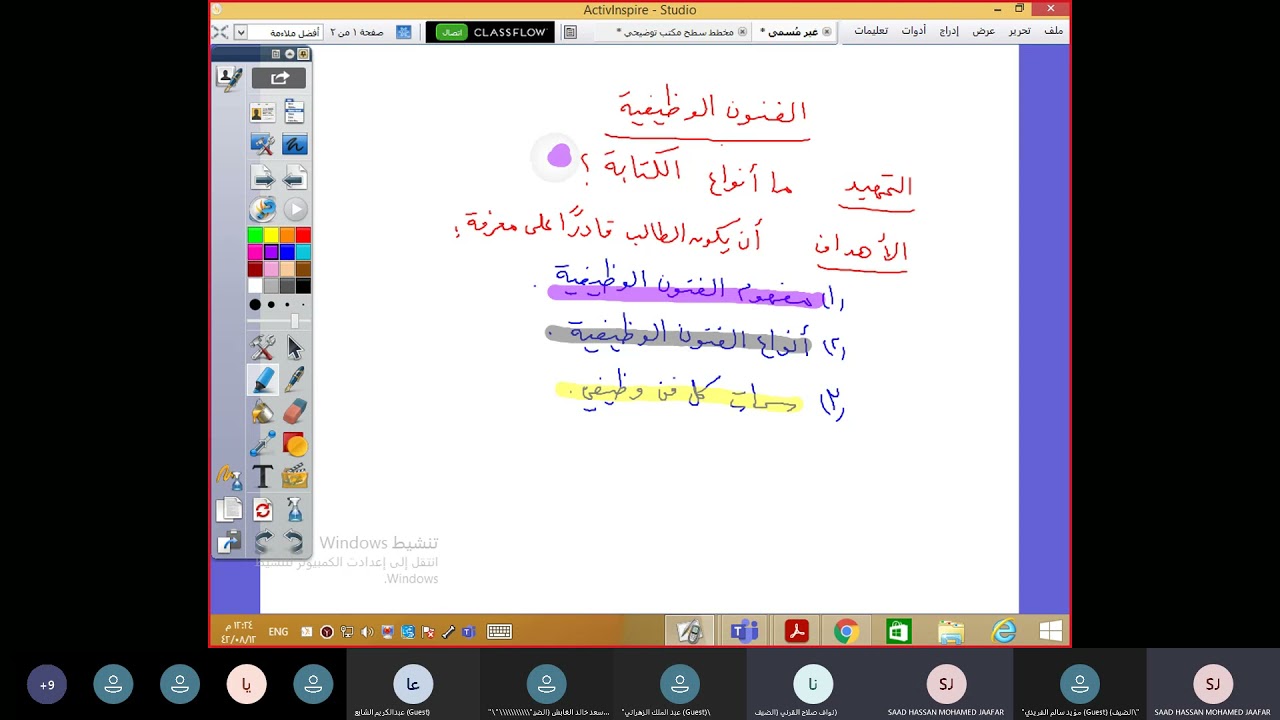Open the عرض menu
Screen dimensions: 1280x720
point(984,31)
